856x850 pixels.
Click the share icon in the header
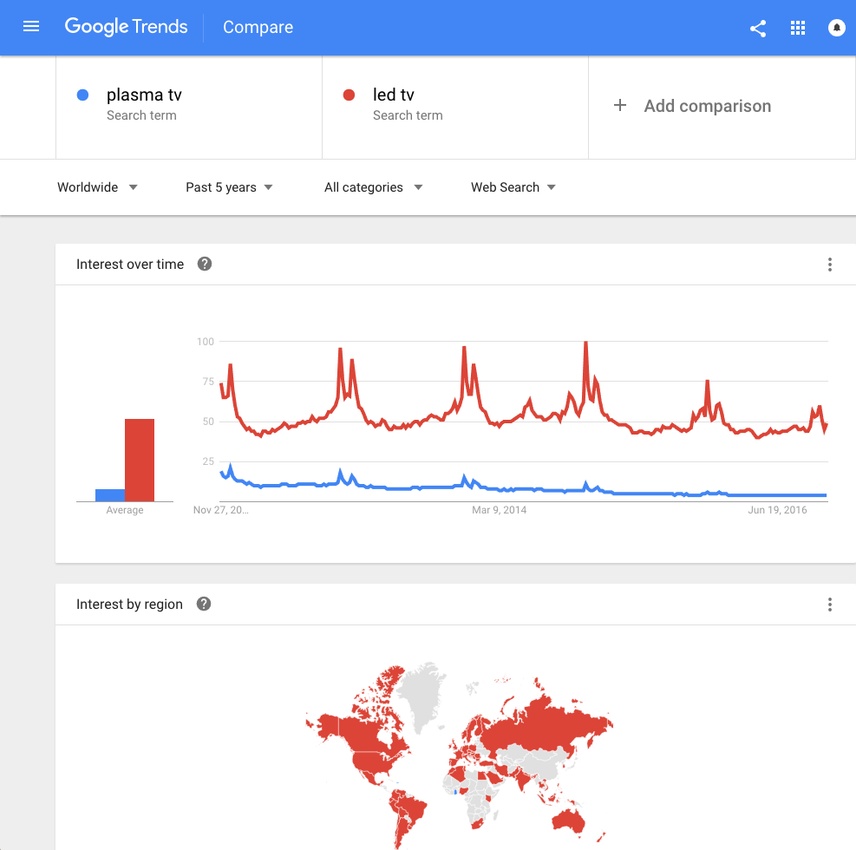757,28
